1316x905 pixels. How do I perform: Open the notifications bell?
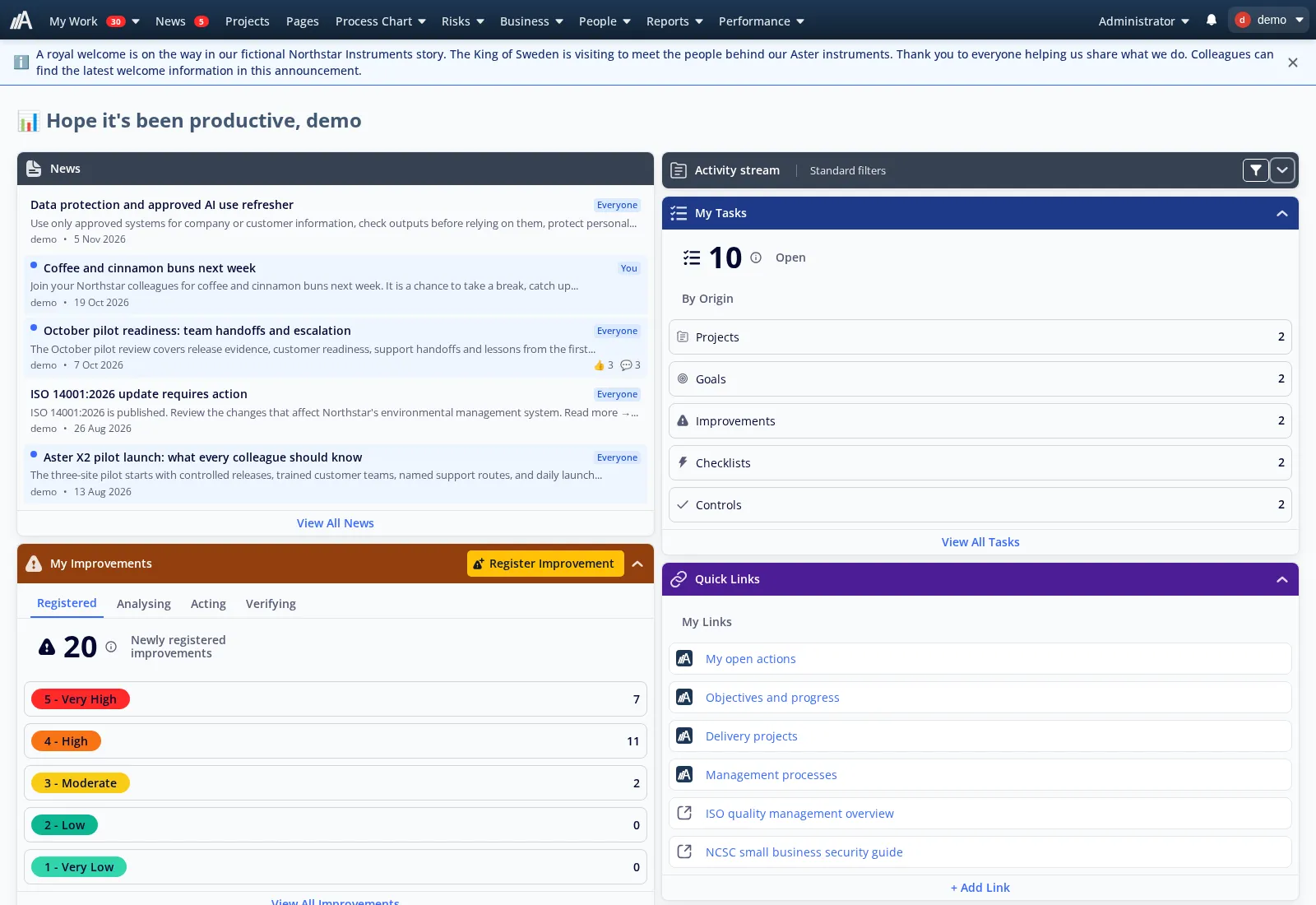[x=1212, y=20]
